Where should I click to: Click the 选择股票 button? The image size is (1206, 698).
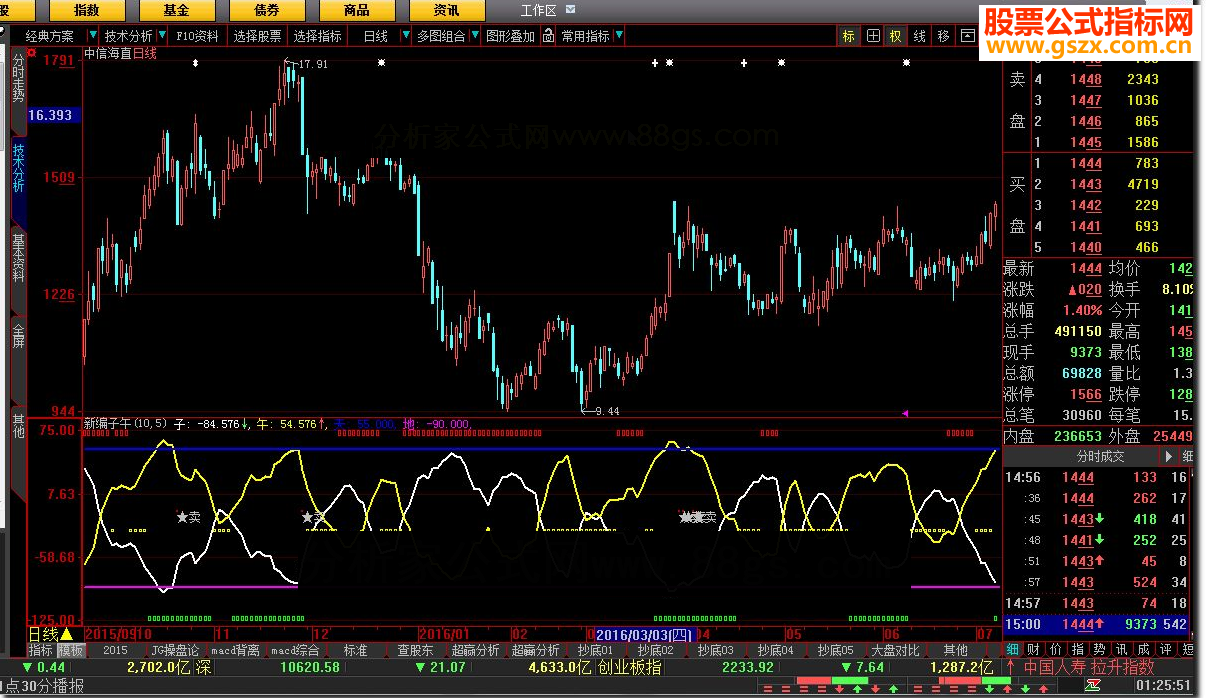pos(257,36)
